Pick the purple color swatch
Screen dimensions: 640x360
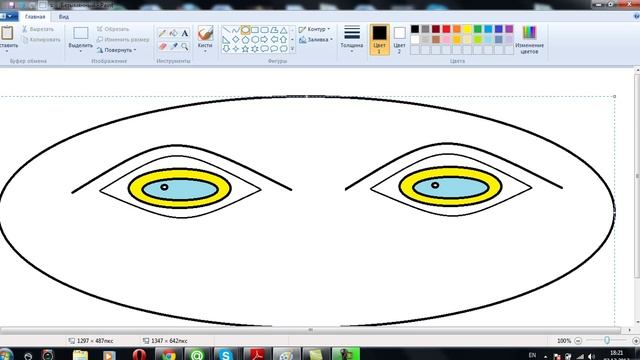coord(509,29)
